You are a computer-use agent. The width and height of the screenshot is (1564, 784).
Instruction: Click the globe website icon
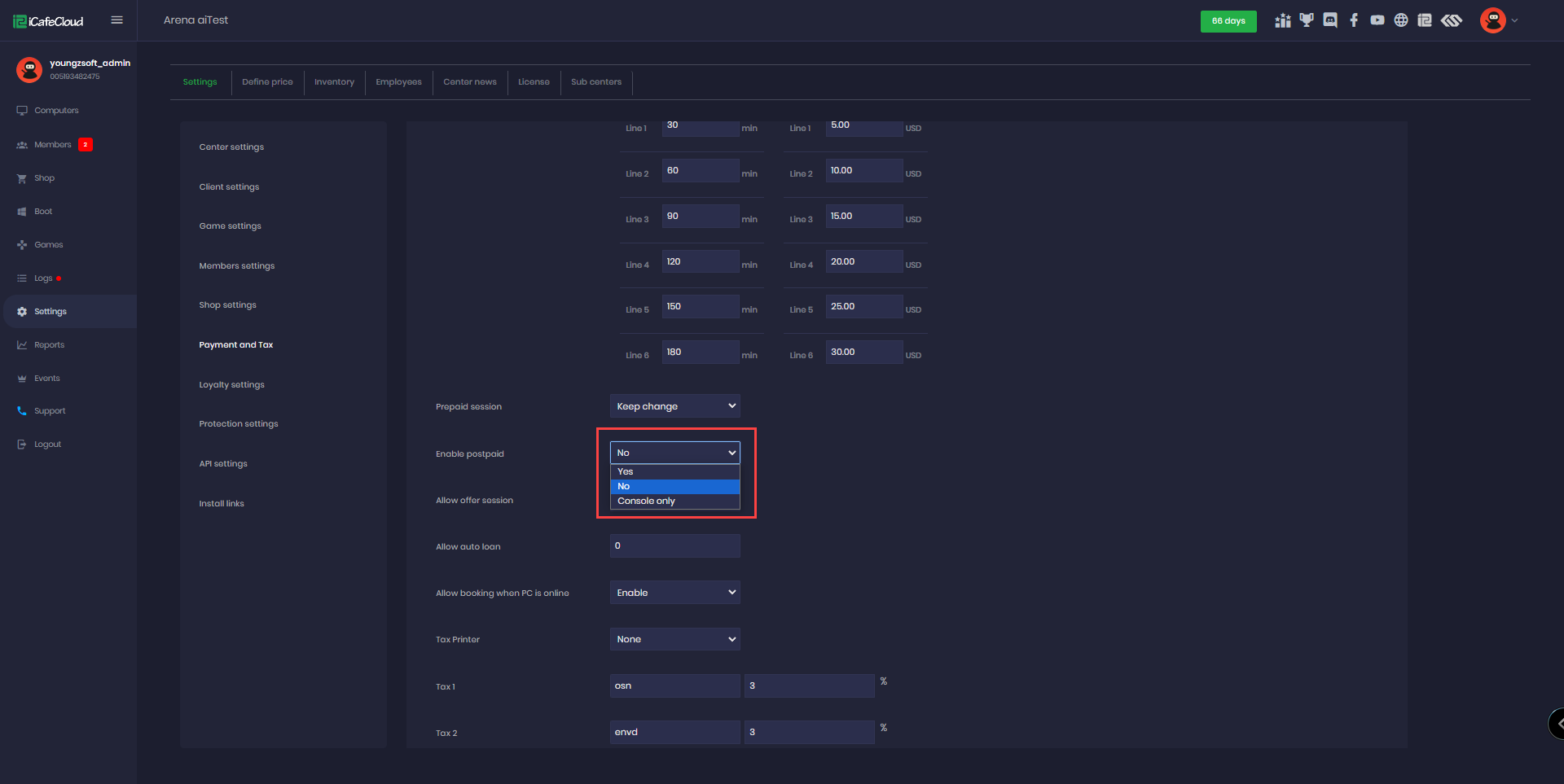(x=1401, y=20)
